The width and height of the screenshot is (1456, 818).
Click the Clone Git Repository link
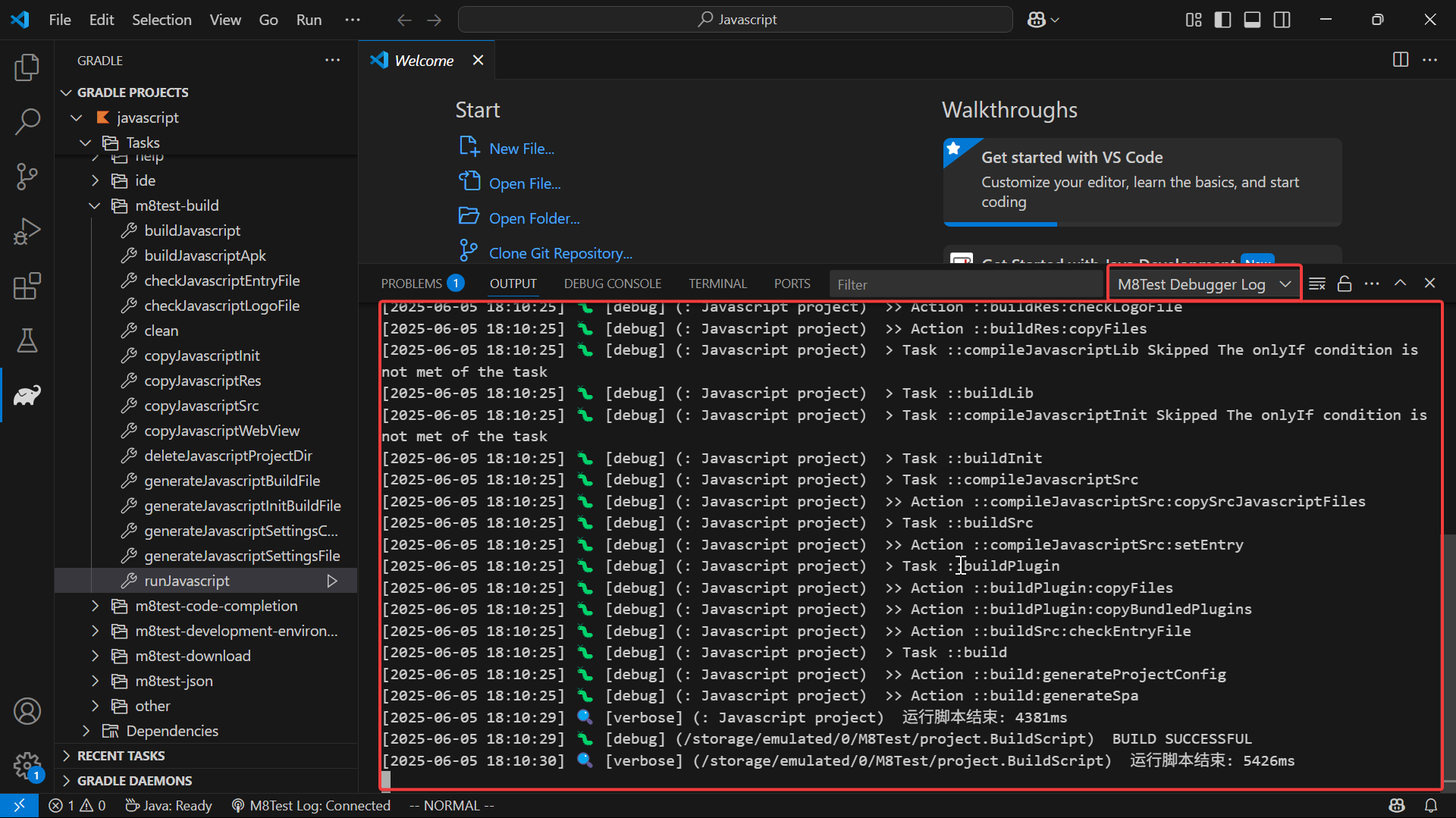tap(560, 253)
